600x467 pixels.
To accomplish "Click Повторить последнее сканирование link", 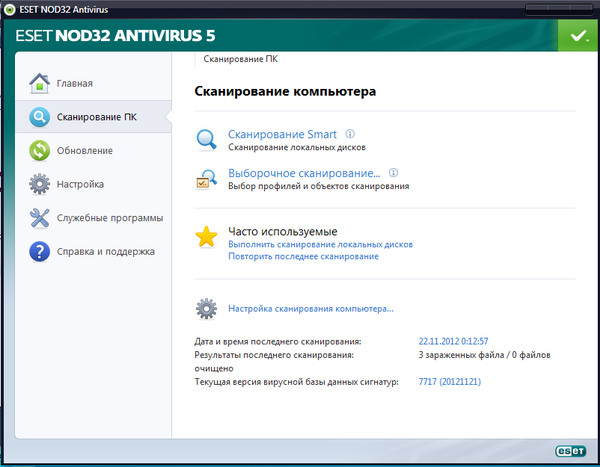I will click(303, 256).
